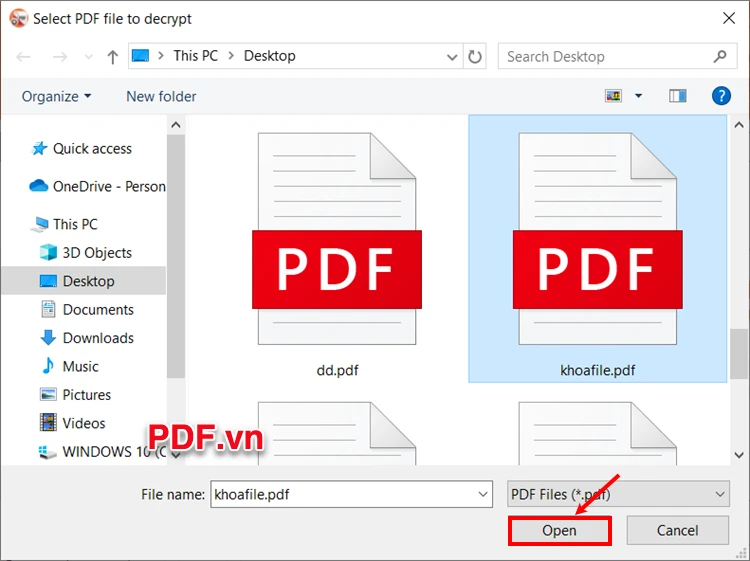The height and width of the screenshot is (561, 750).
Task: Click the WINDOWS 10 drive icon
Action: [x=47, y=452]
